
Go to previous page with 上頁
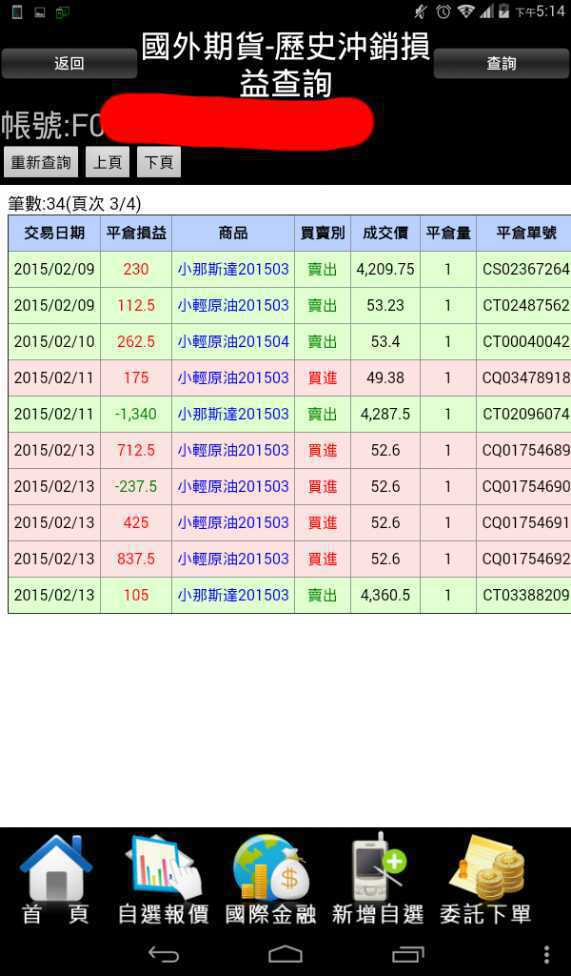[x=107, y=162]
